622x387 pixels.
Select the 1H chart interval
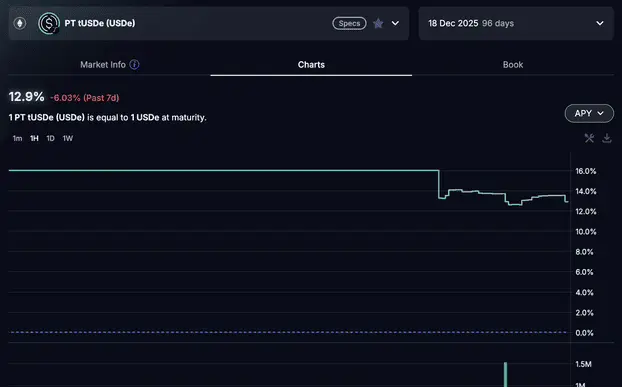pyautogui.click(x=35, y=138)
